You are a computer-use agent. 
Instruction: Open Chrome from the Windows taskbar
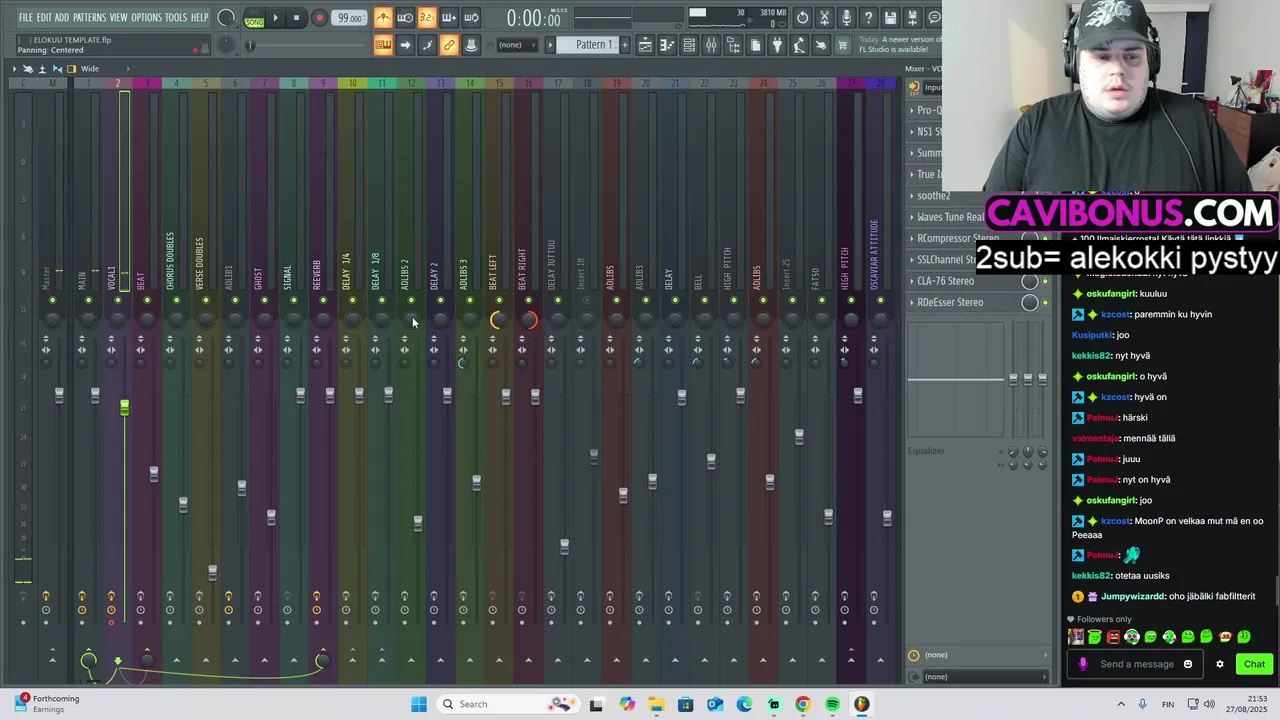[x=802, y=704]
